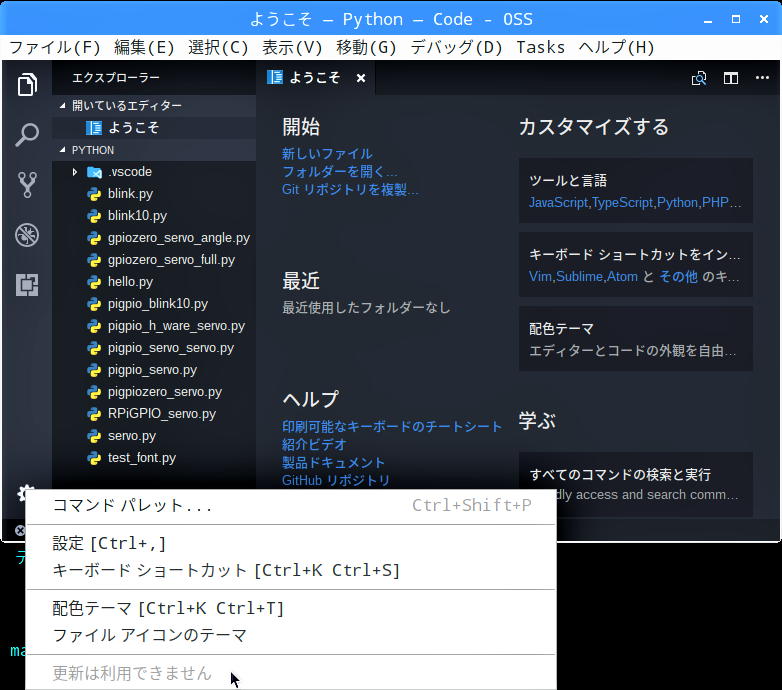Screen dimensions: 782x690
Task: Click the Python icon beside RPiGPIO_servo.py
Action: click(x=94, y=414)
